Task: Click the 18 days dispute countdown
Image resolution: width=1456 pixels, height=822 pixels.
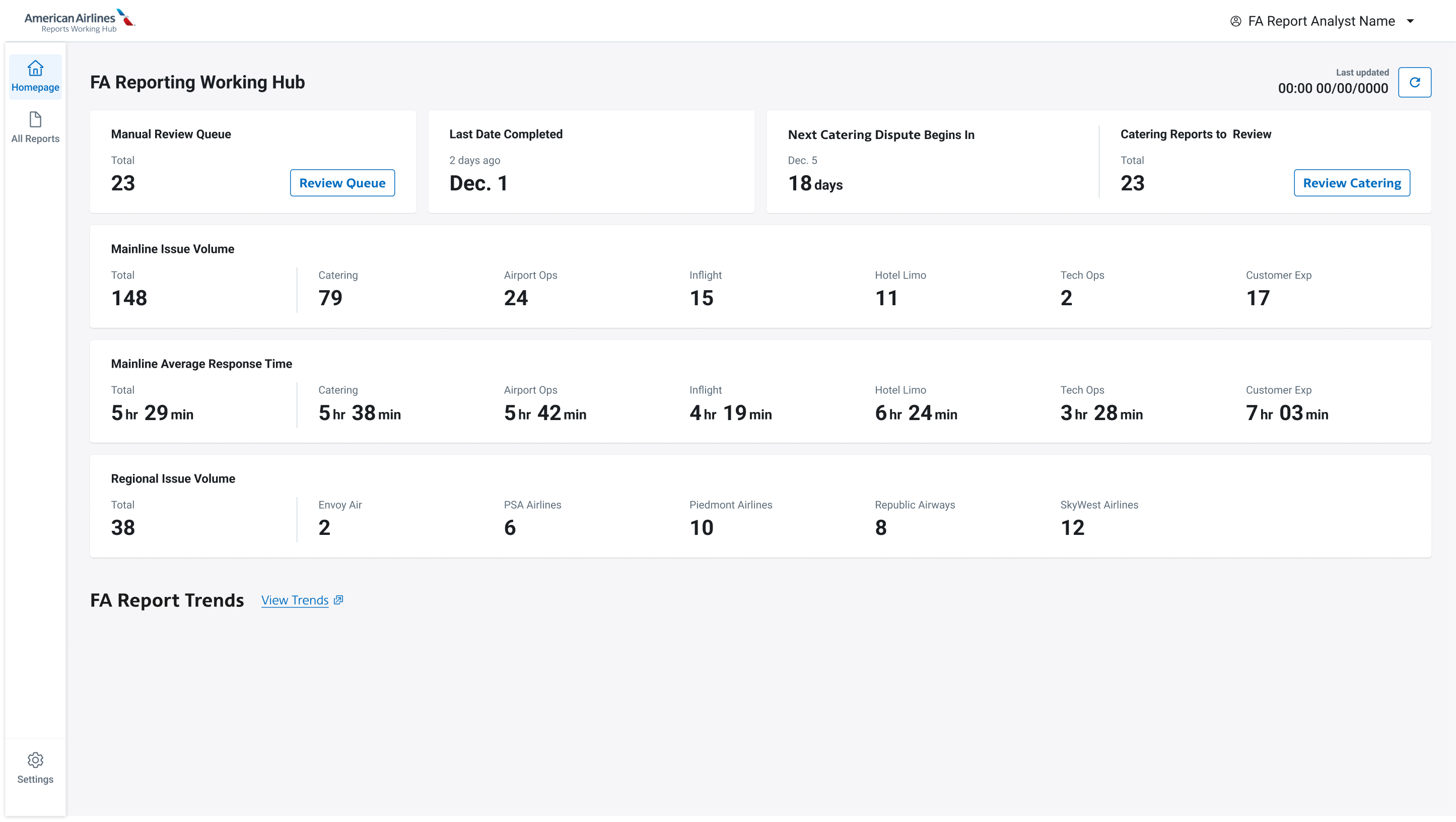Action: pos(815,184)
